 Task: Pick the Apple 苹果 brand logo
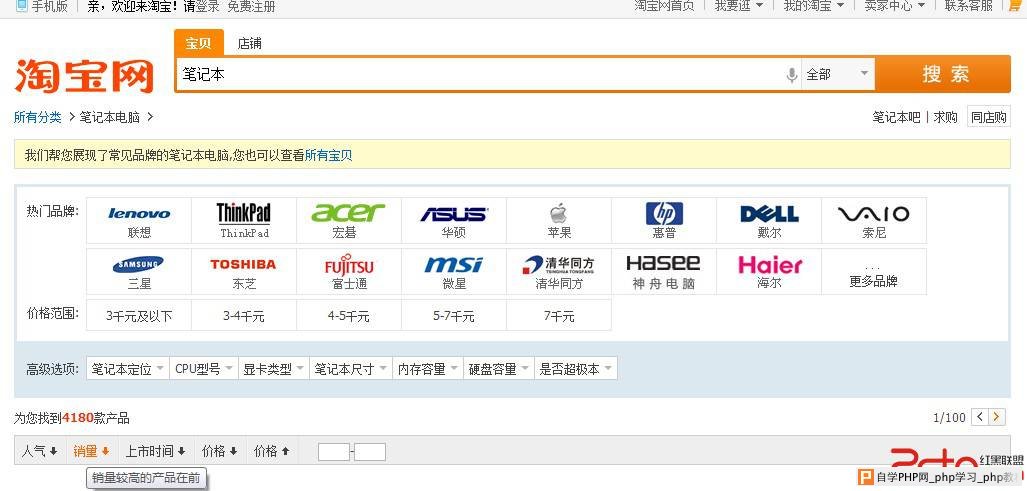click(x=558, y=213)
